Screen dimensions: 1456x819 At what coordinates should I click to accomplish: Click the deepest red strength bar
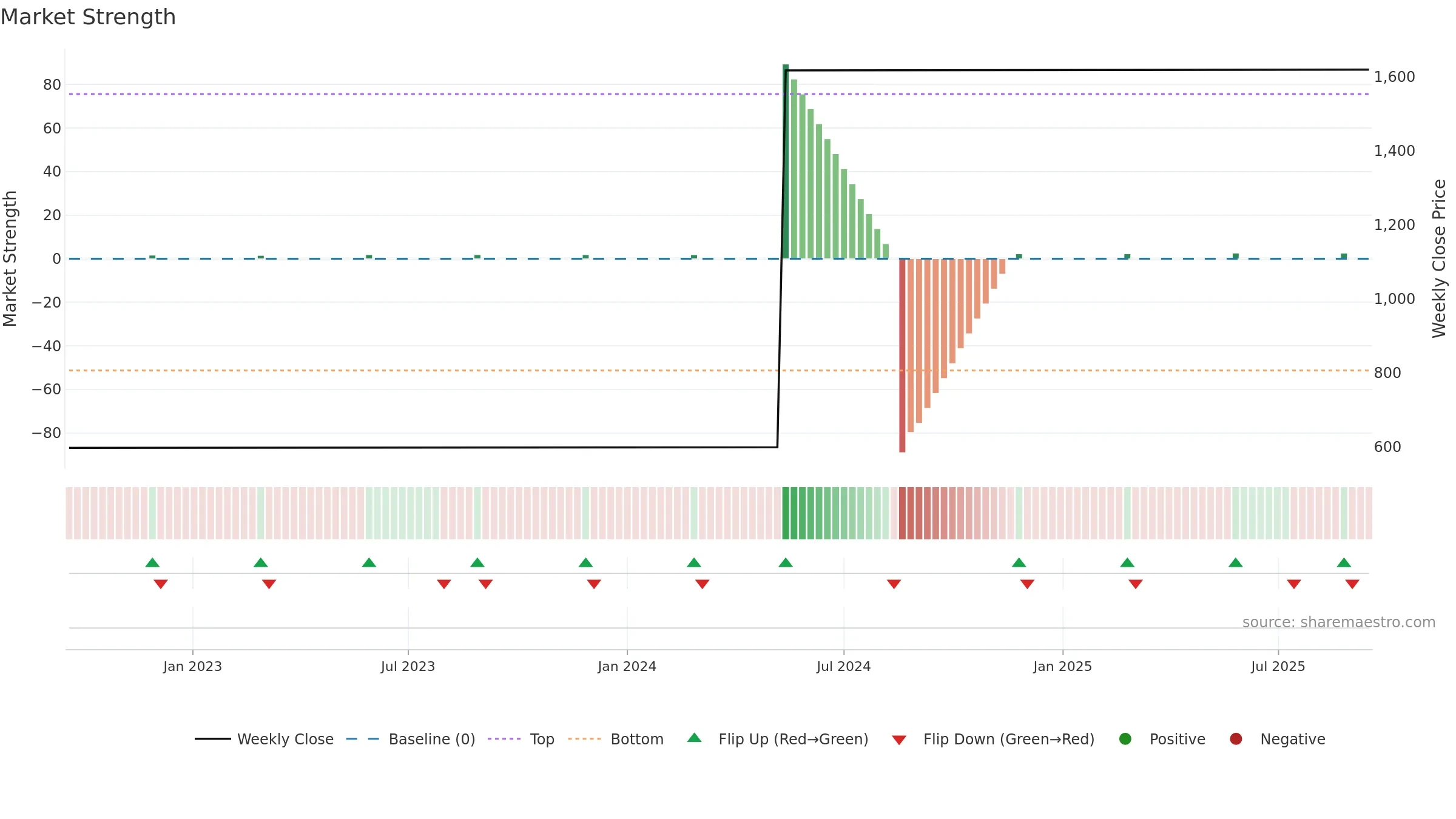pyautogui.click(x=902, y=356)
